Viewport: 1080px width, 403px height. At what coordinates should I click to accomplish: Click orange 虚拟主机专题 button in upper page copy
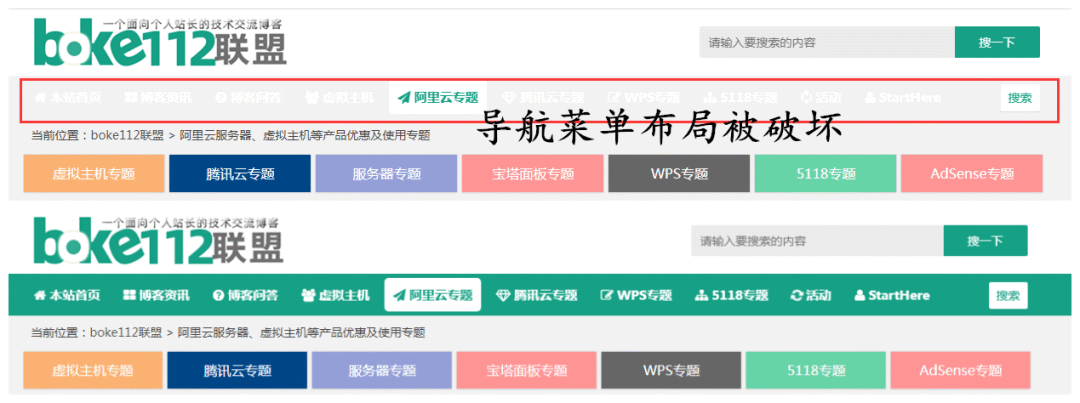click(94, 173)
